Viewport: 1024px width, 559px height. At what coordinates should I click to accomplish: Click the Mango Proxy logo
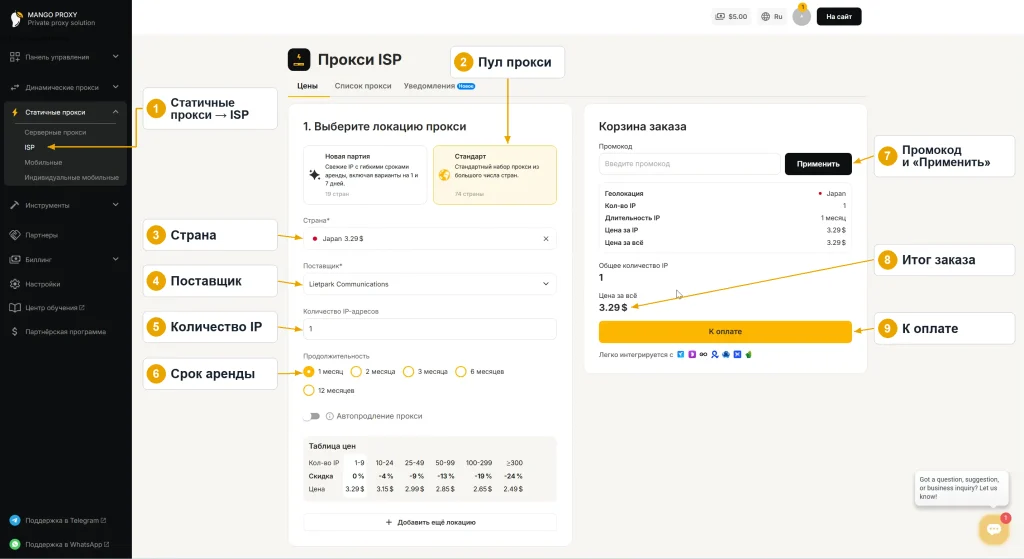point(16,18)
